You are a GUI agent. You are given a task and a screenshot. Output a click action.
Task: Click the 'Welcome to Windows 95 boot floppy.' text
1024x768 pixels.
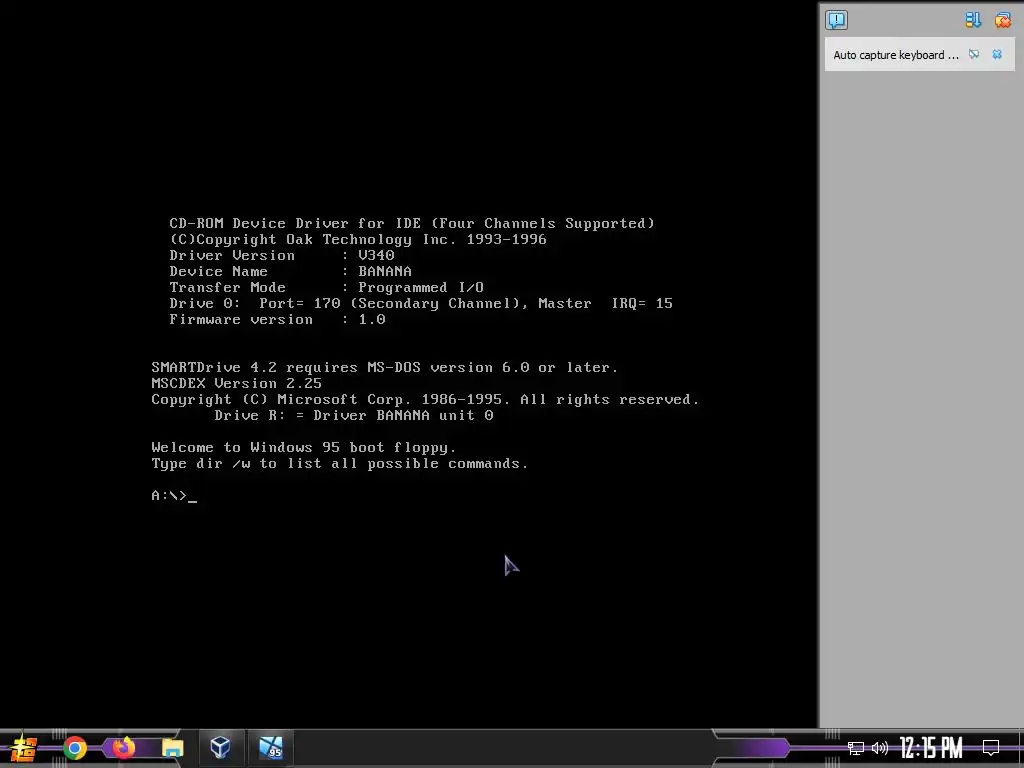click(304, 447)
